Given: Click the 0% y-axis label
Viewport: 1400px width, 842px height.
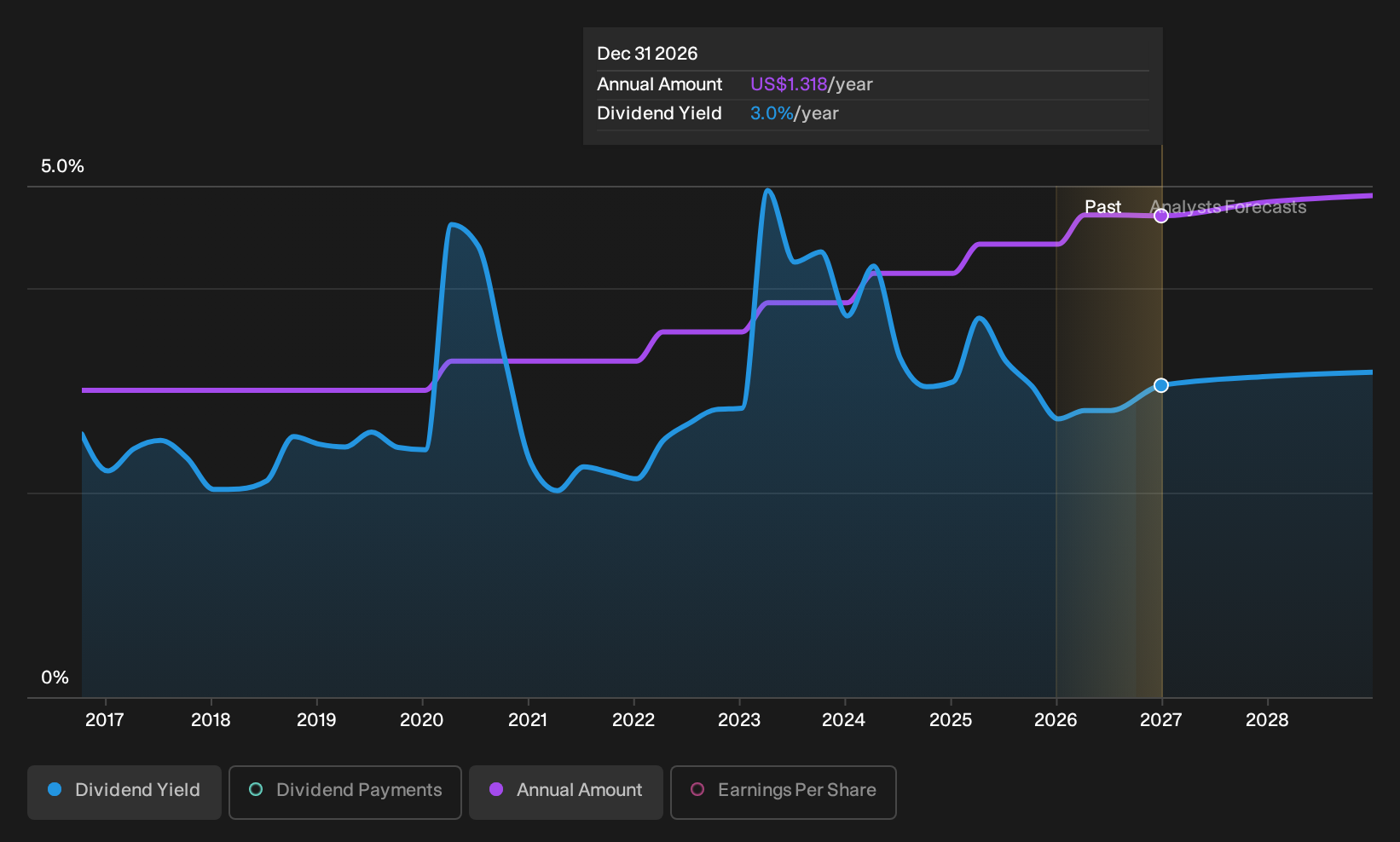Looking at the screenshot, I should 55,678.
